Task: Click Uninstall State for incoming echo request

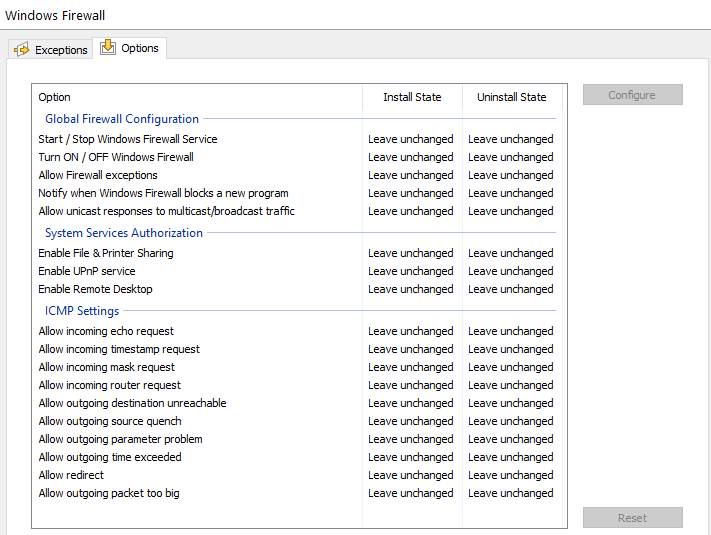Action: click(x=511, y=331)
